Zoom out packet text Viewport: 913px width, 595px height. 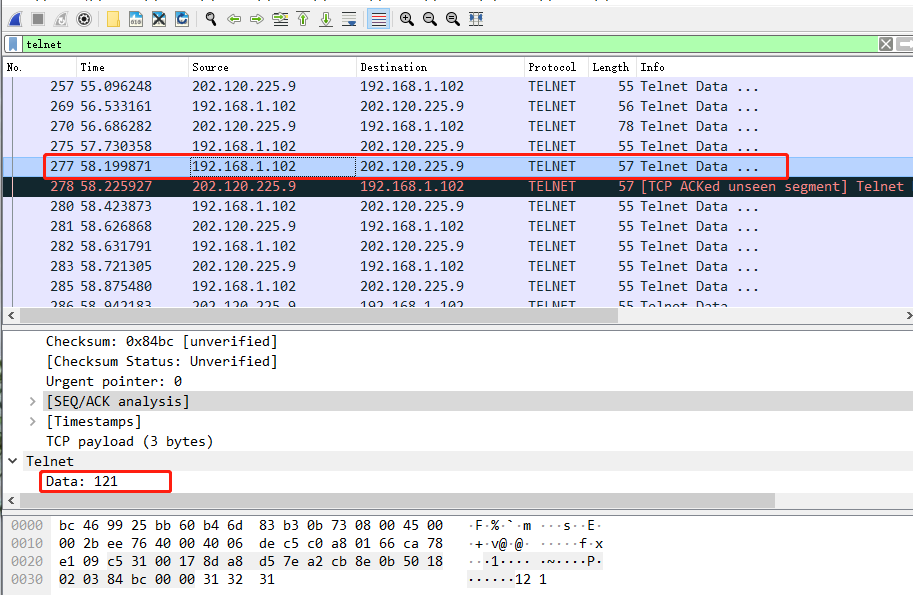[x=430, y=19]
